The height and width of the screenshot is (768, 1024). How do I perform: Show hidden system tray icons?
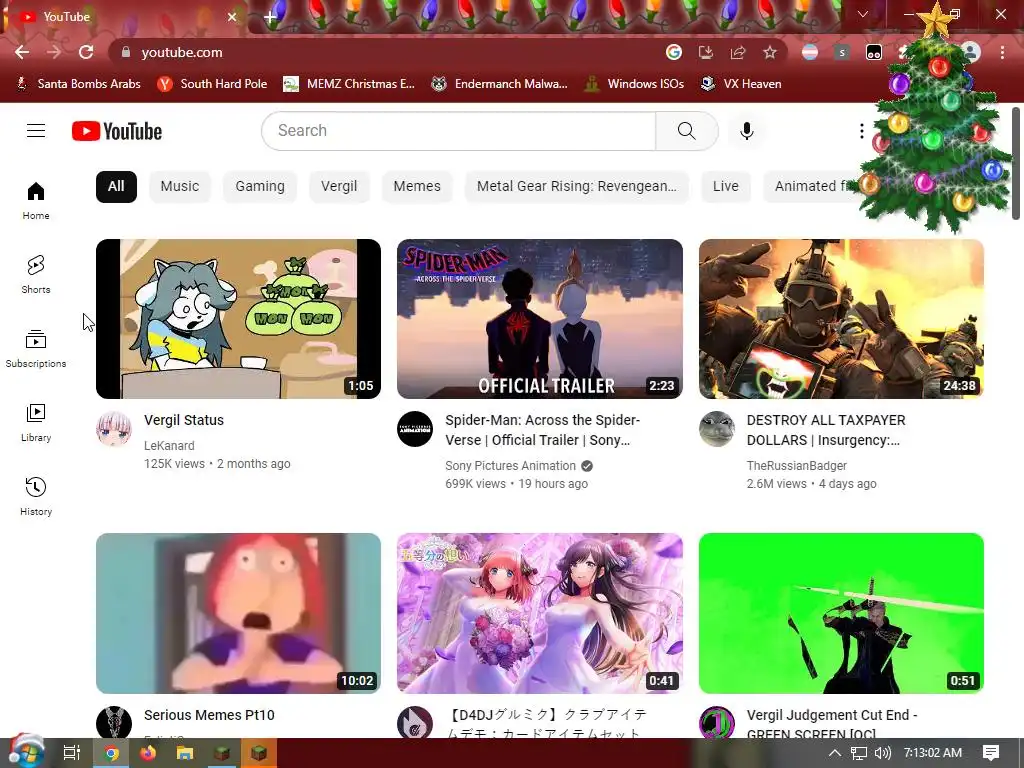(x=835, y=753)
